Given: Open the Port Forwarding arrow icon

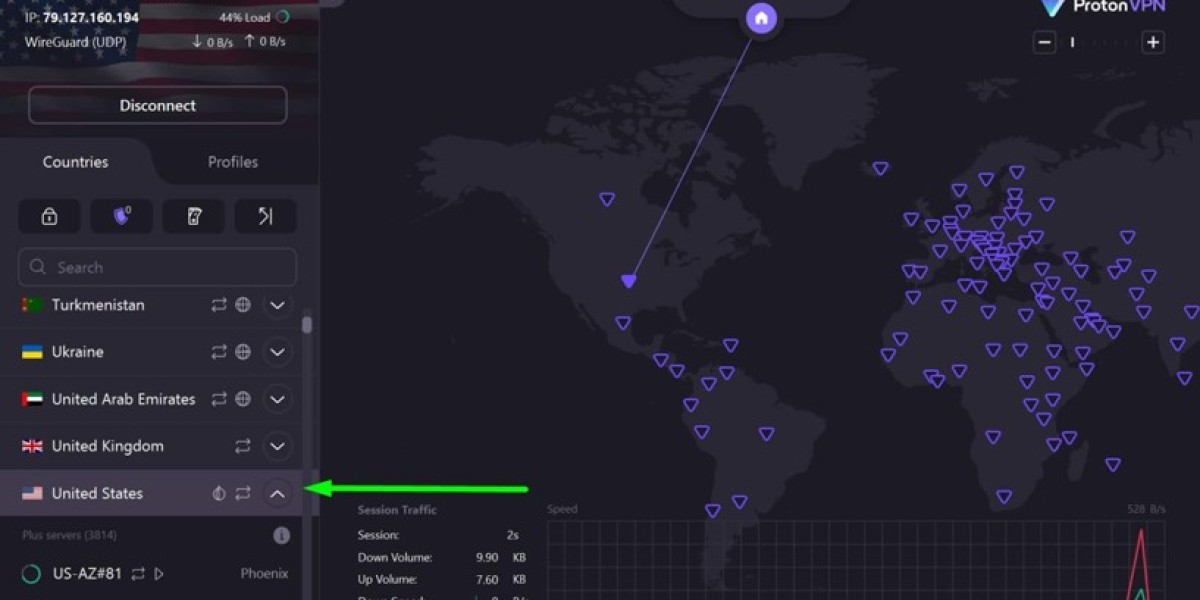Looking at the screenshot, I should point(265,216).
